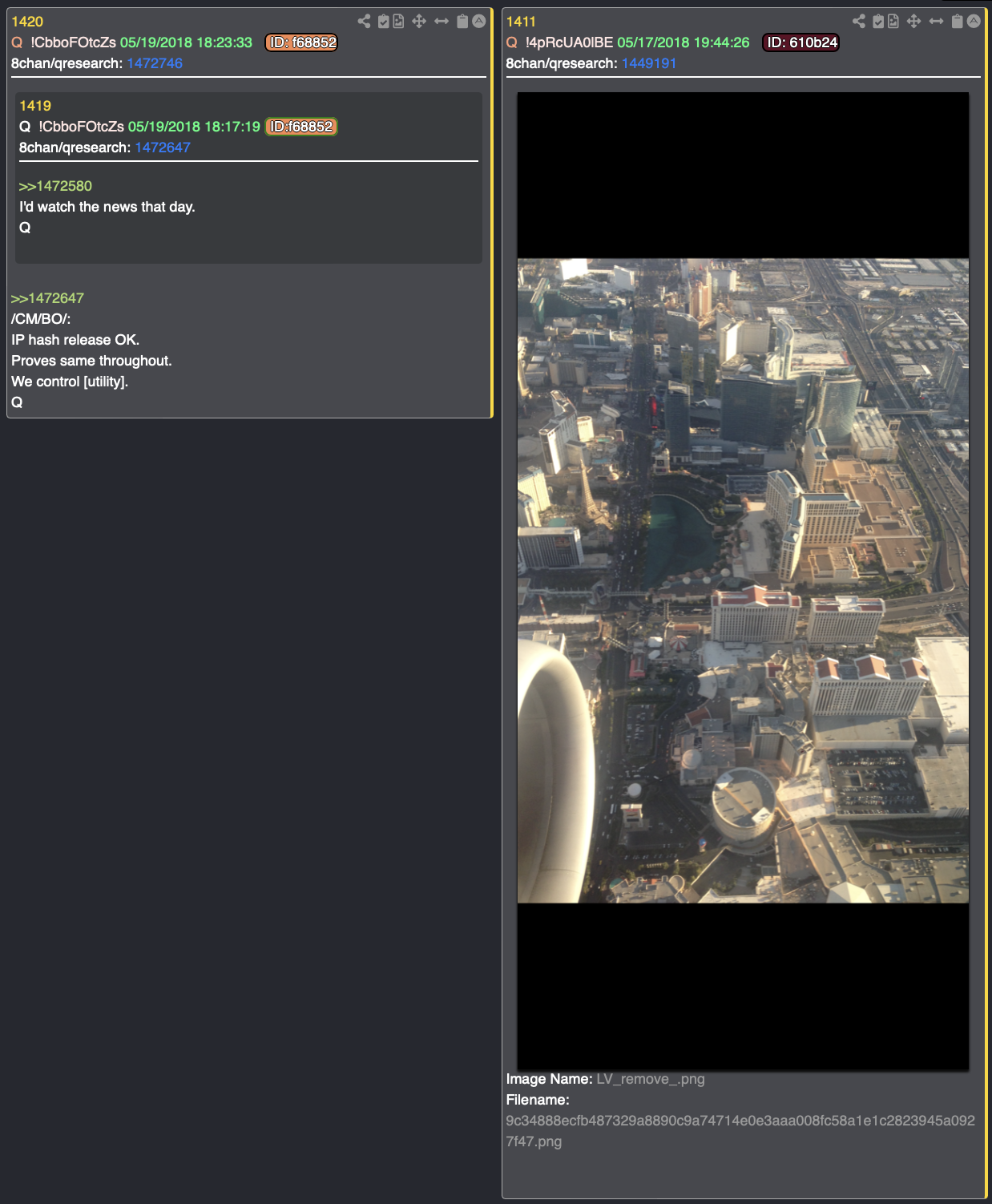Click the clipboard-check icon on post 1420
Viewport: 992px width, 1204px height.
(384, 22)
